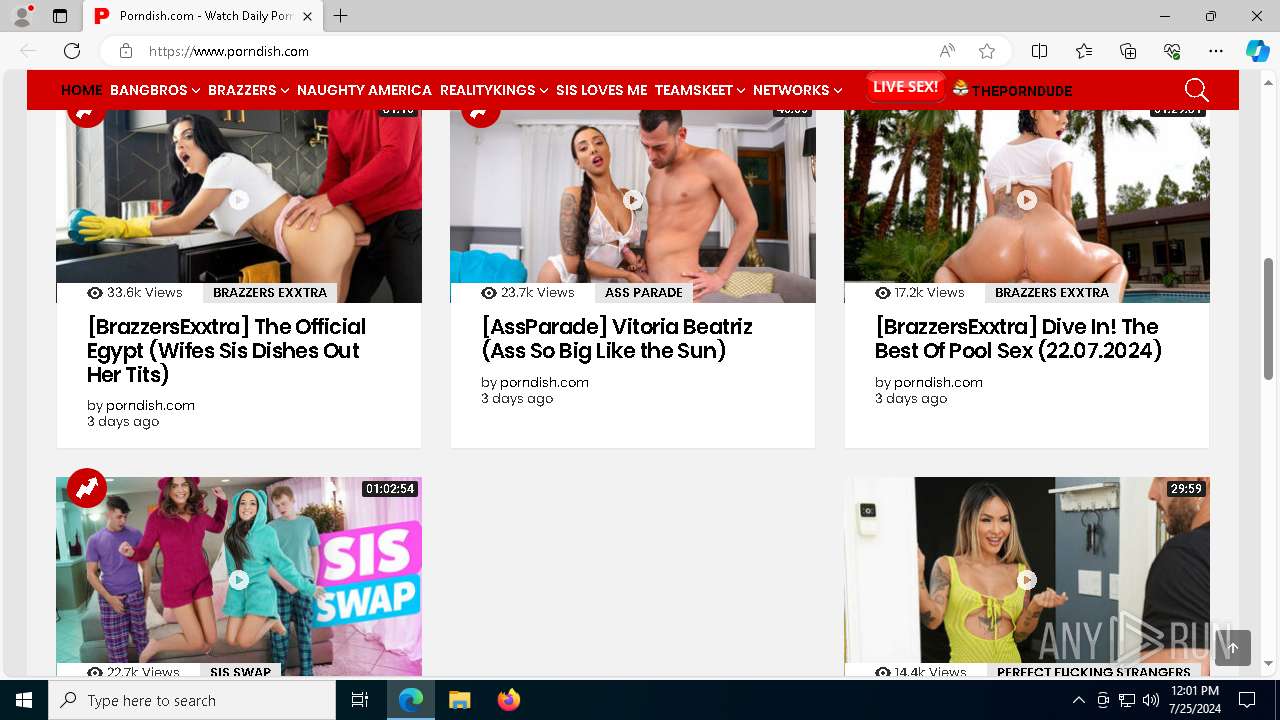Open the volume control in system tray
Screen dimensions: 1280x720
click(1151, 700)
